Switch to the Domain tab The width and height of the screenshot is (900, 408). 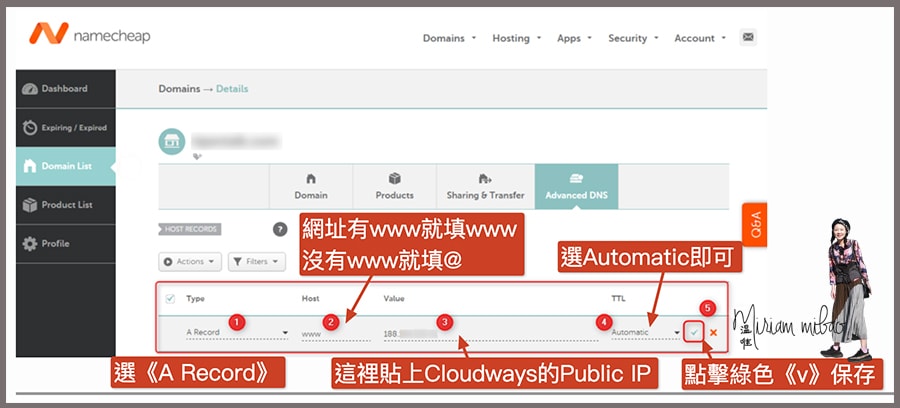point(311,186)
